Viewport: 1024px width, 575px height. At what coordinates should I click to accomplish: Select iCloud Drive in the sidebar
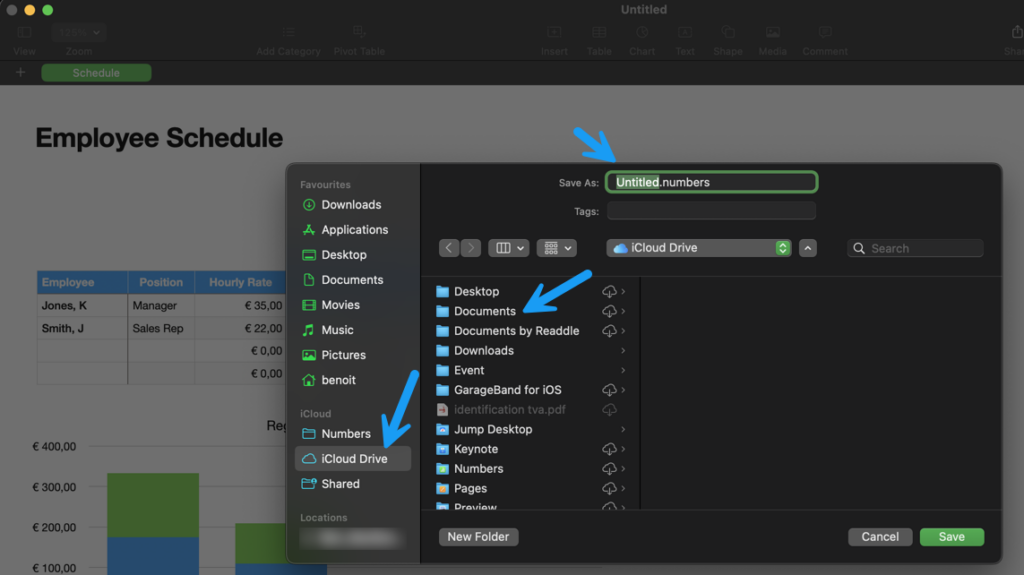point(353,459)
